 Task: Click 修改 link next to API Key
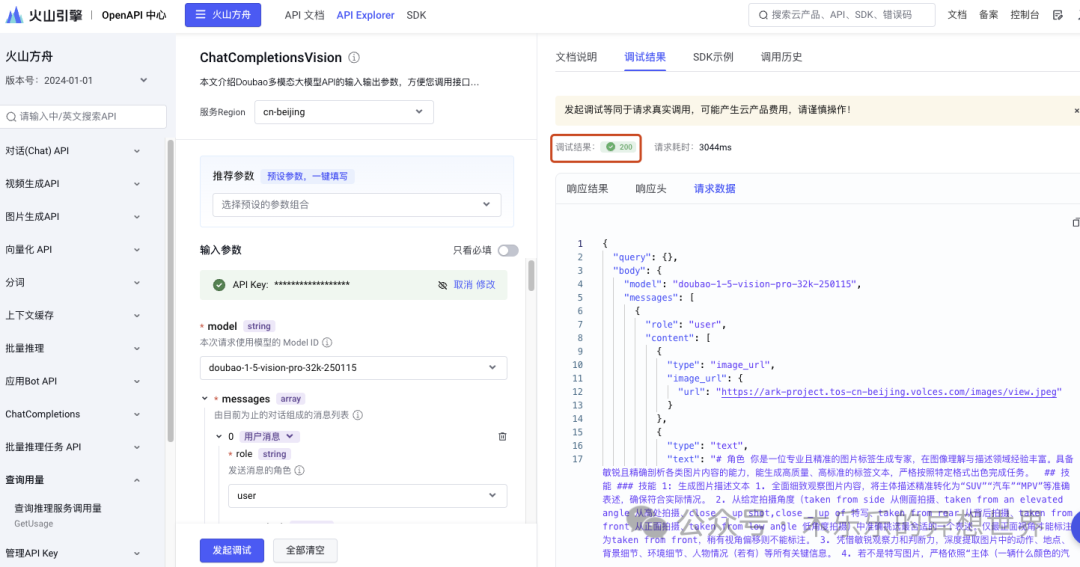[485, 285]
